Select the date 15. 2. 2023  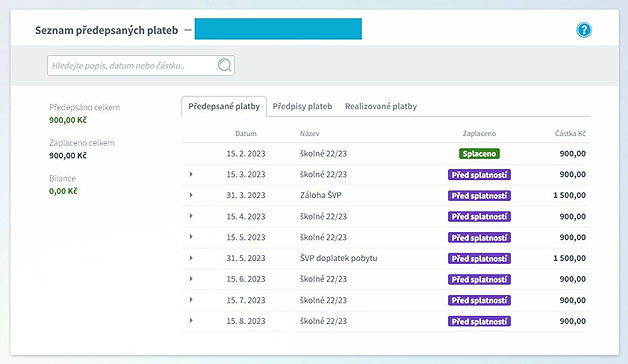(246, 154)
